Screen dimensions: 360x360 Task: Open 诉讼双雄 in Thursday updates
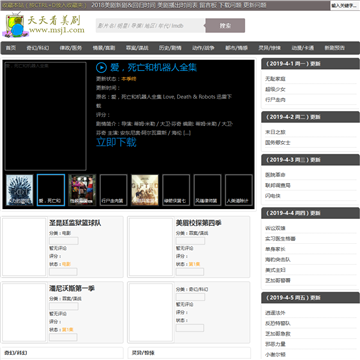pos(275,228)
